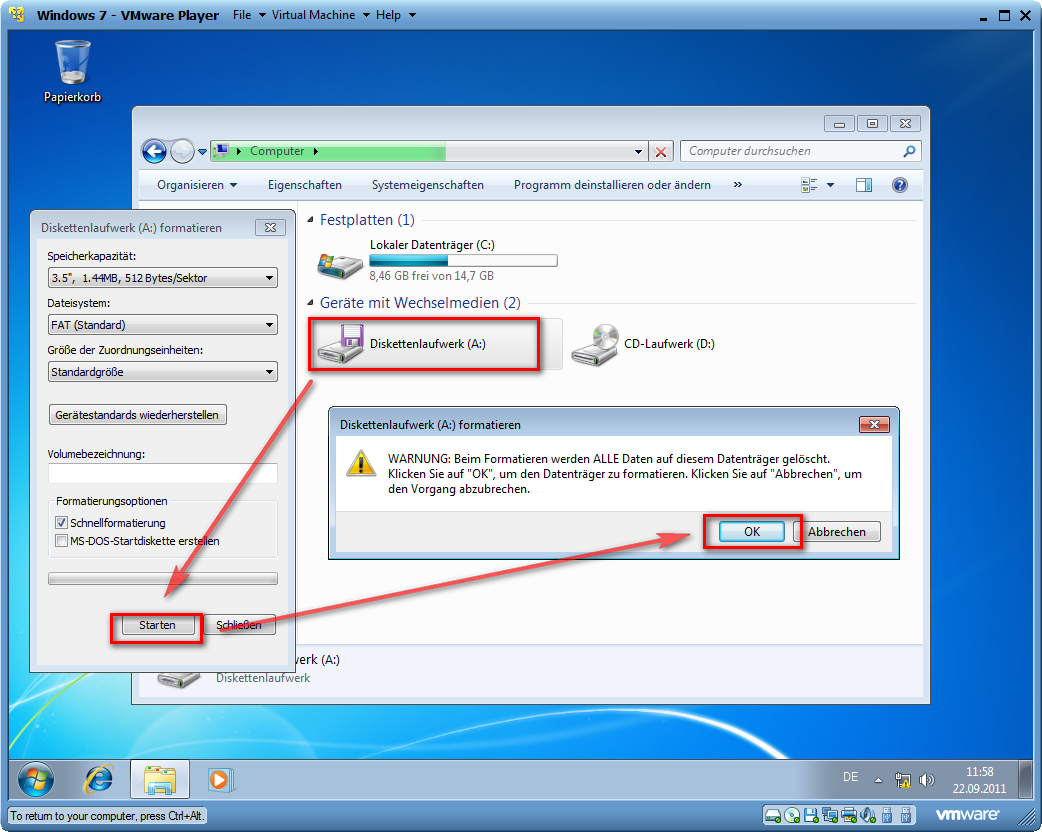The height and width of the screenshot is (832, 1042).
Task: Select the CD-Laufwerk (D:) disc icon
Action: click(595, 344)
